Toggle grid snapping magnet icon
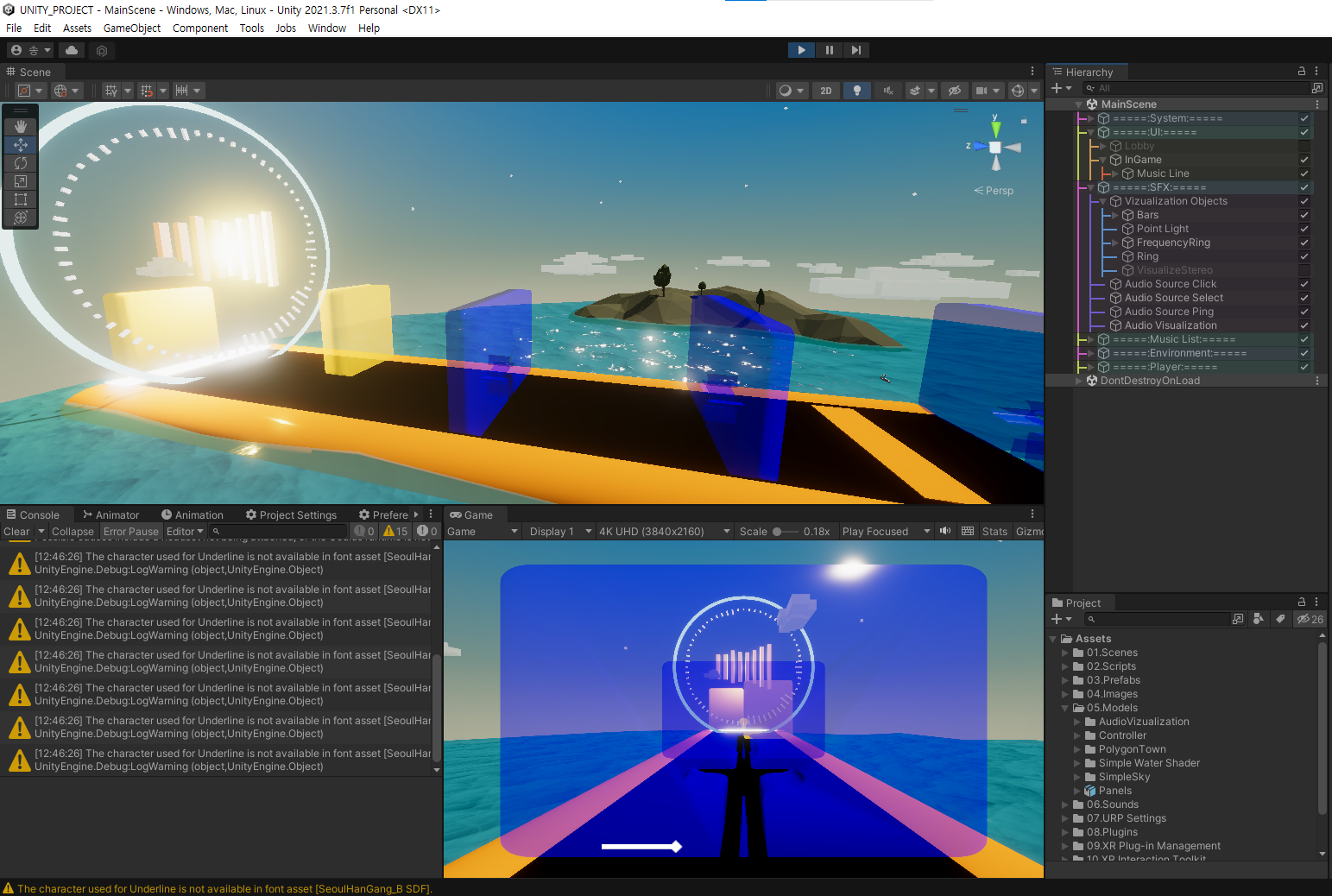Screen dimensions: 1332x896 coord(147,91)
